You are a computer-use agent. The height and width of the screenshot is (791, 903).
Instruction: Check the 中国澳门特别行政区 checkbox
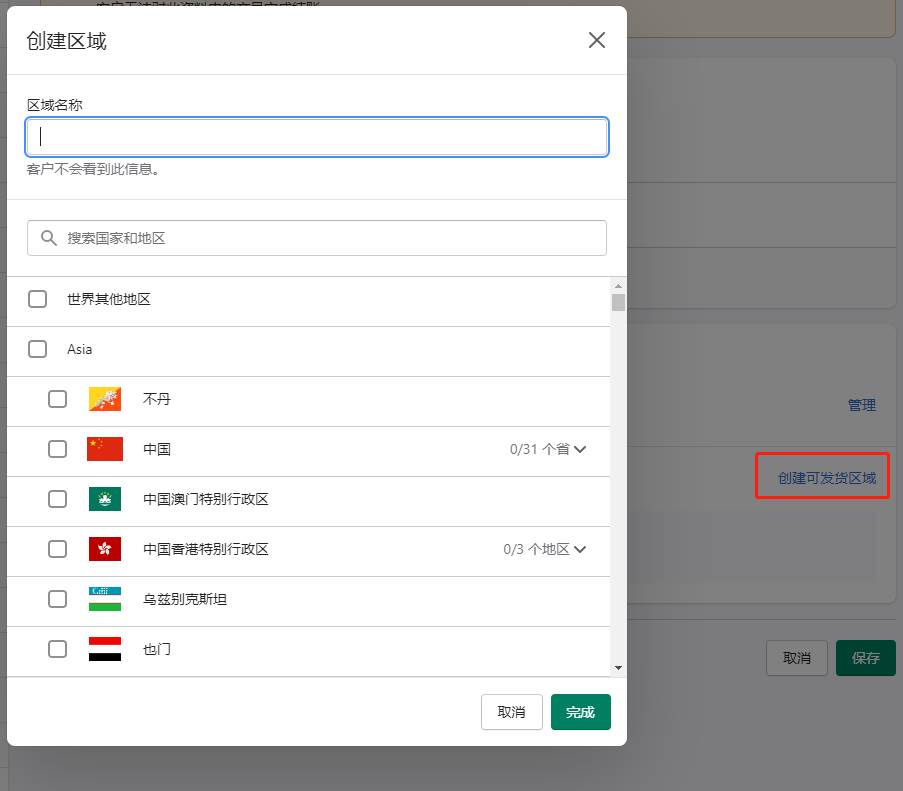coord(57,499)
